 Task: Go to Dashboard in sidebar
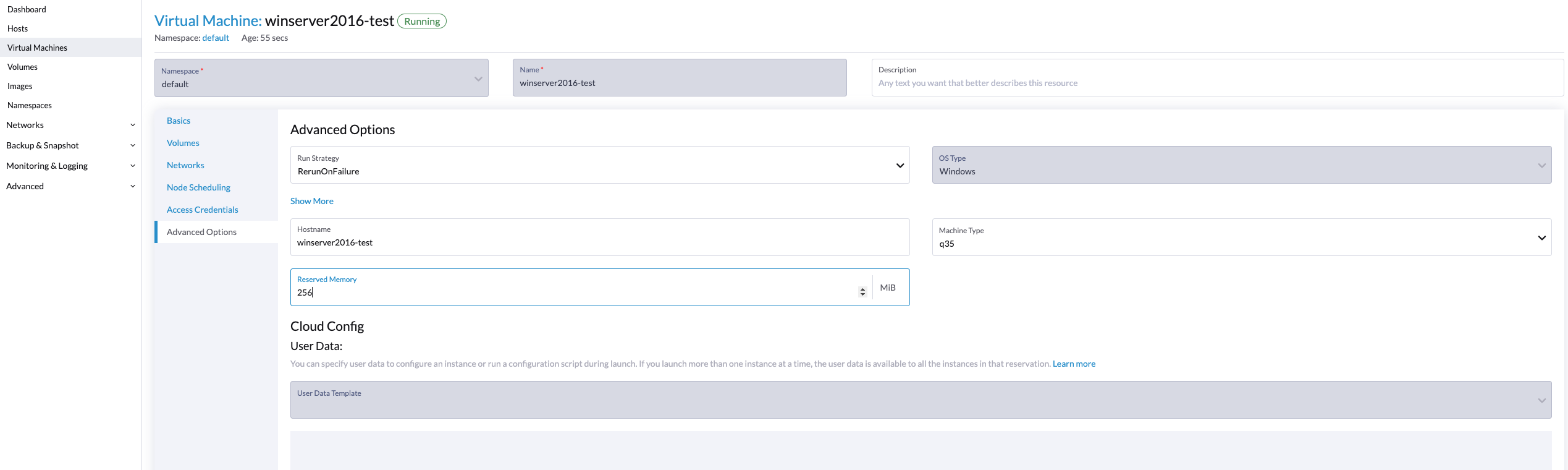(27, 9)
